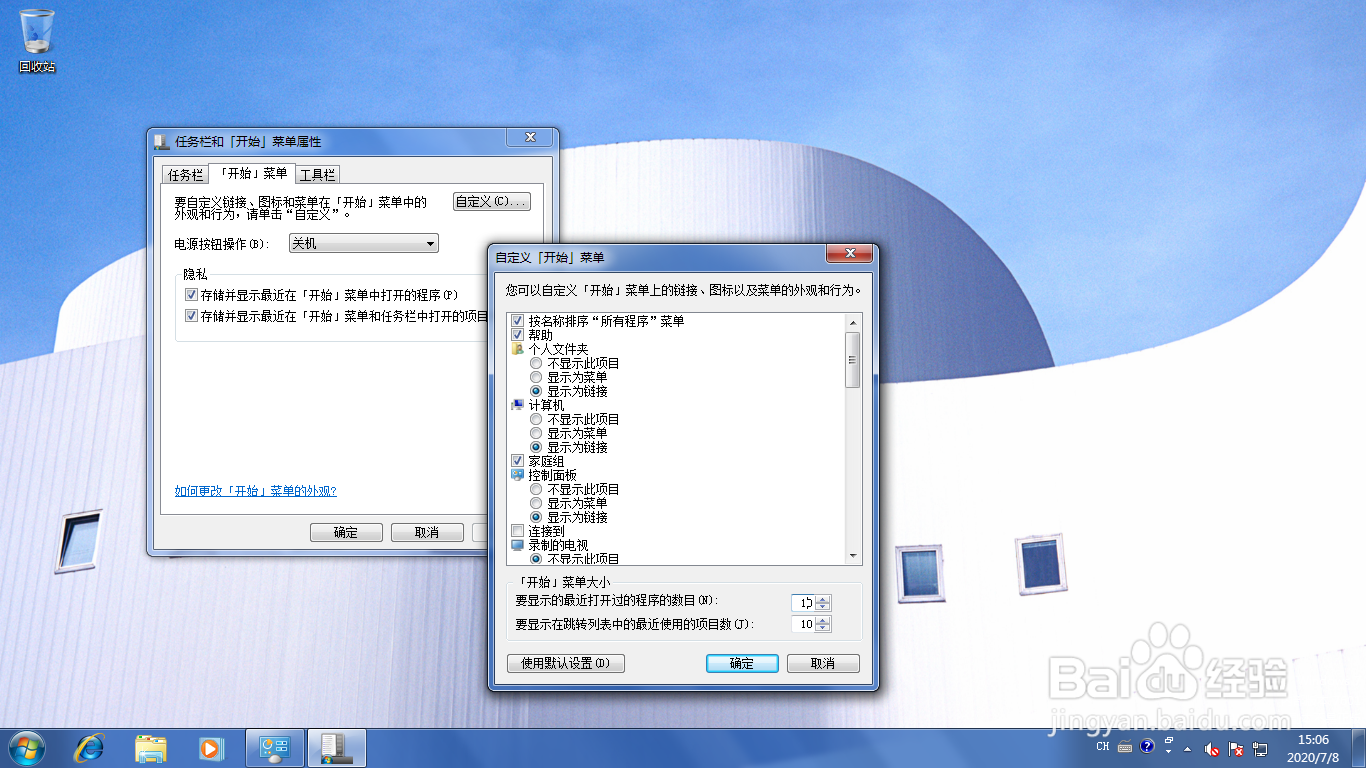
Task: Click 取消 in 任务栏 properties window
Action: pyautogui.click(x=427, y=532)
